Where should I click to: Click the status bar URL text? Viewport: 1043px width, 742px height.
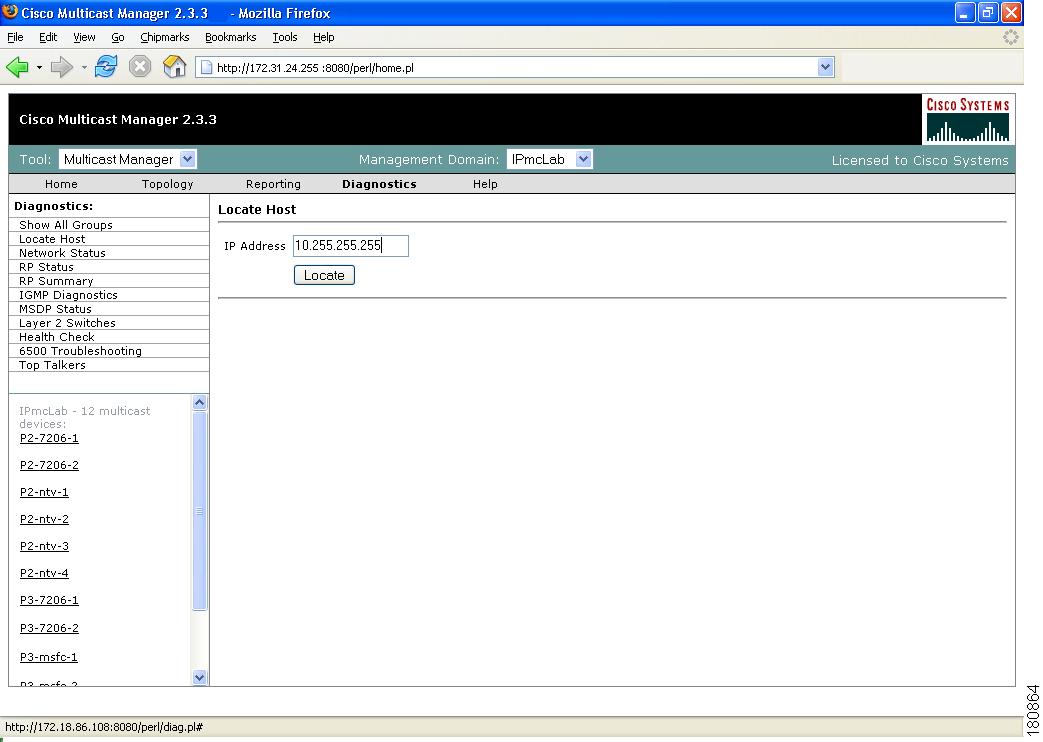click(x=104, y=727)
